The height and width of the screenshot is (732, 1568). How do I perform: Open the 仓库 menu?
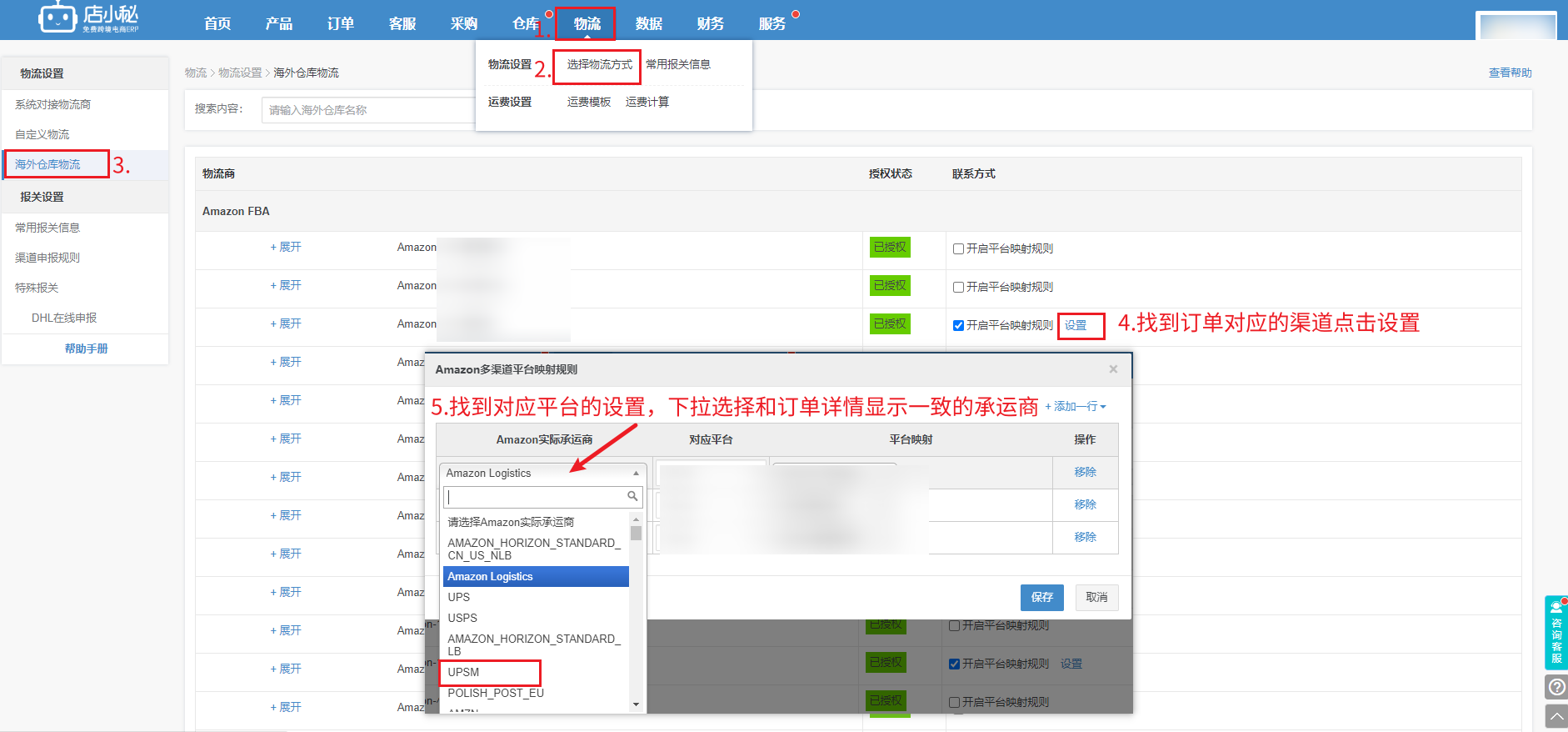coord(526,23)
